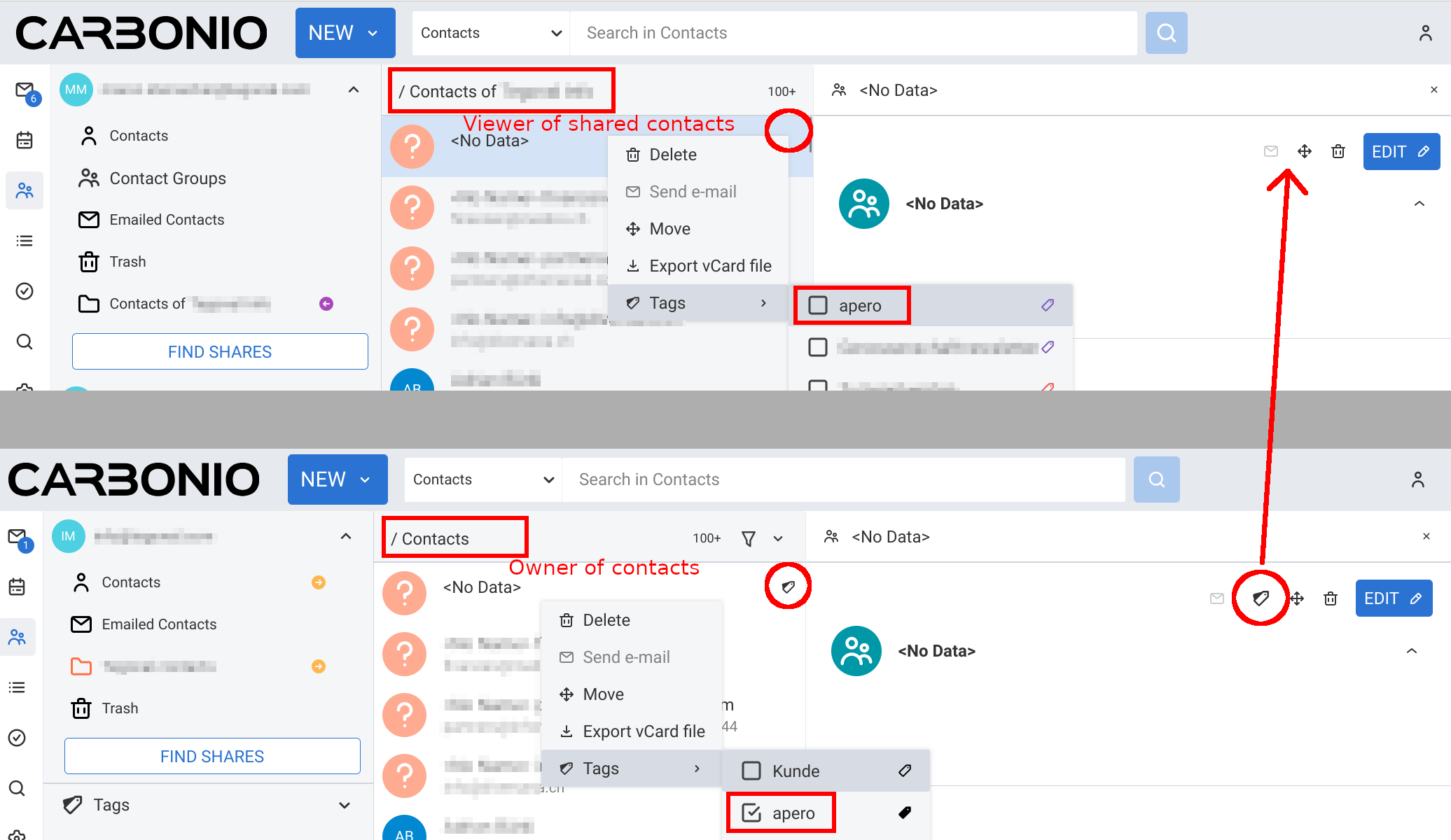Click filter funnel icon in bottom list header
Screen dimensions: 1451x840
[748, 538]
